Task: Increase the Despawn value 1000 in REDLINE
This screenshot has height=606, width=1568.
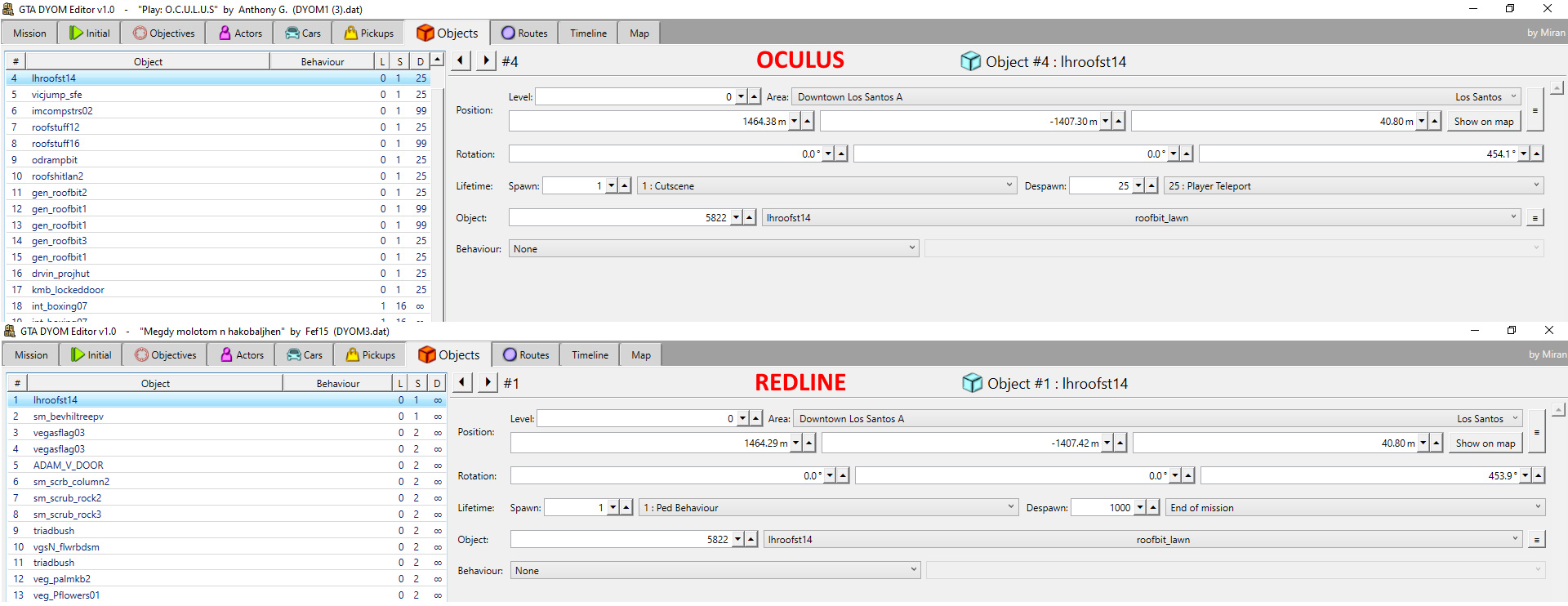Action: coord(1153,507)
